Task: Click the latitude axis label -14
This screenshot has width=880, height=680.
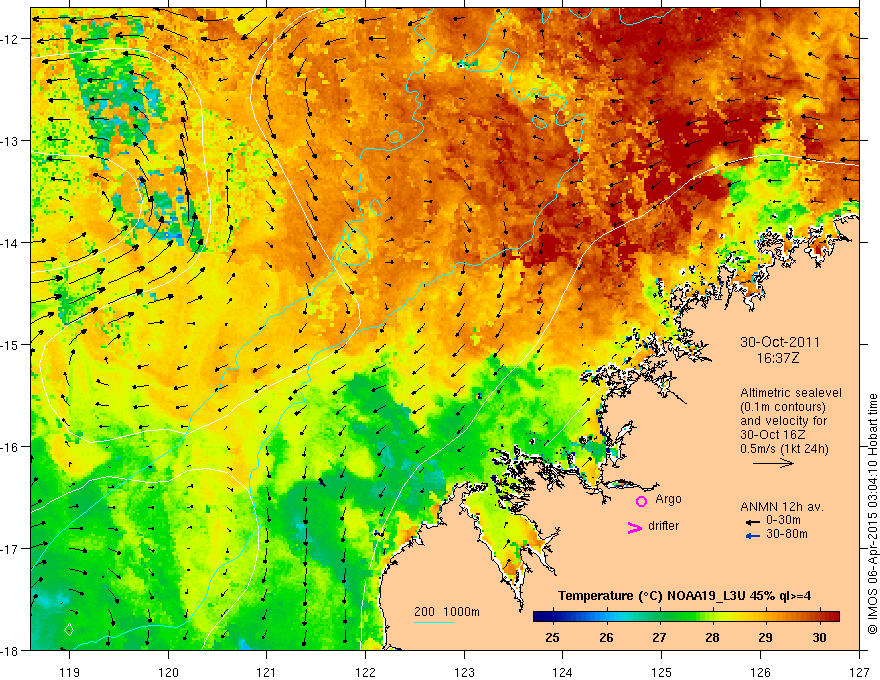Action: pos(10,243)
